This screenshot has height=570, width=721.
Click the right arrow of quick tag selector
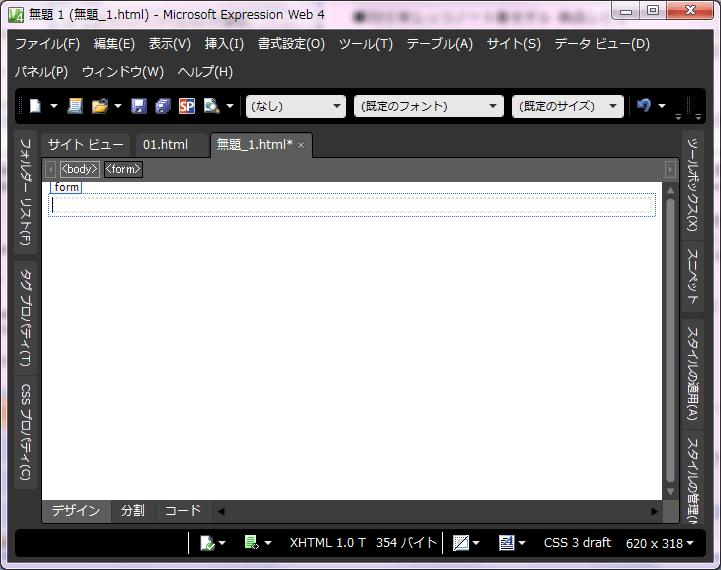coord(670,169)
